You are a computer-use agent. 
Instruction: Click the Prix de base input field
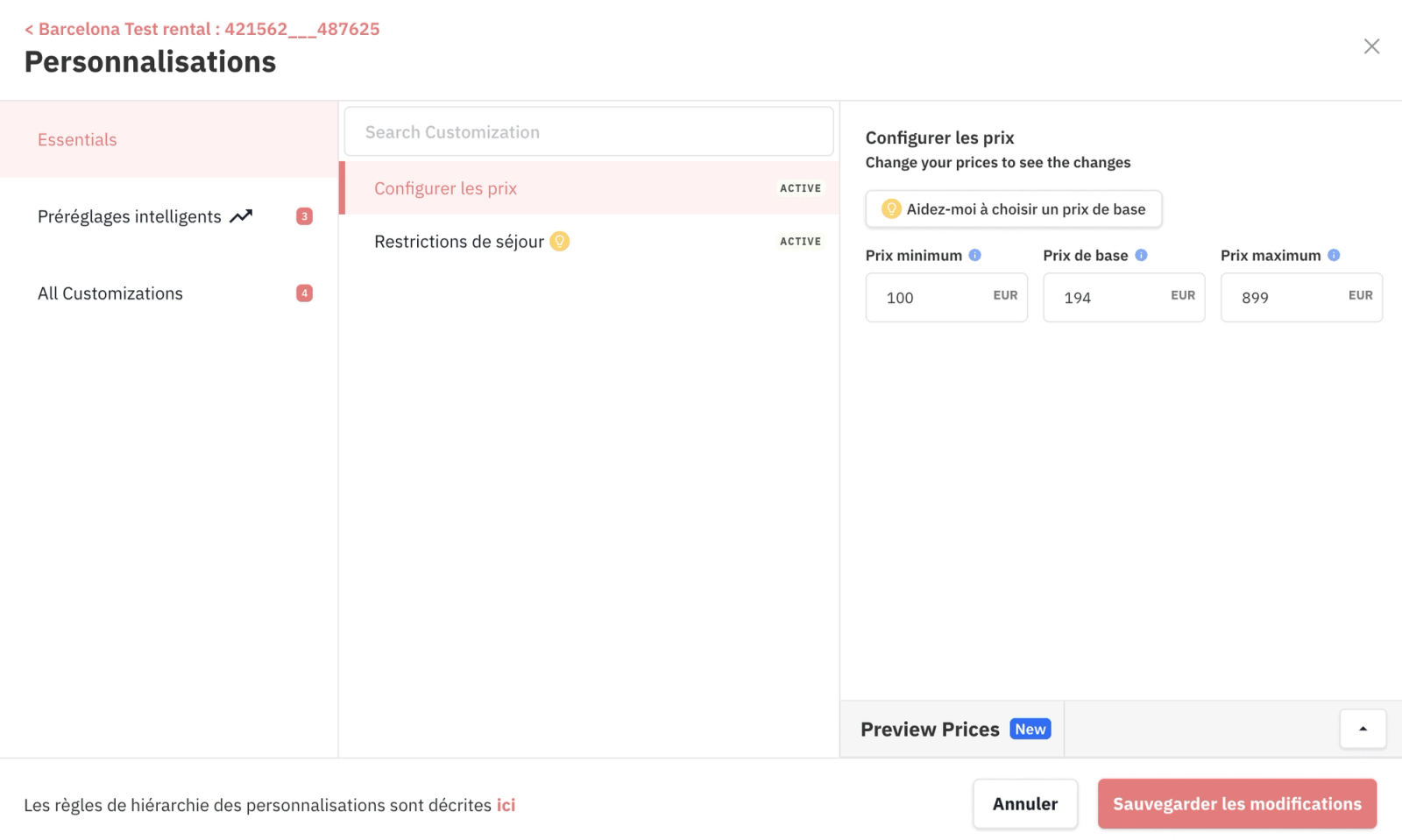point(1124,298)
